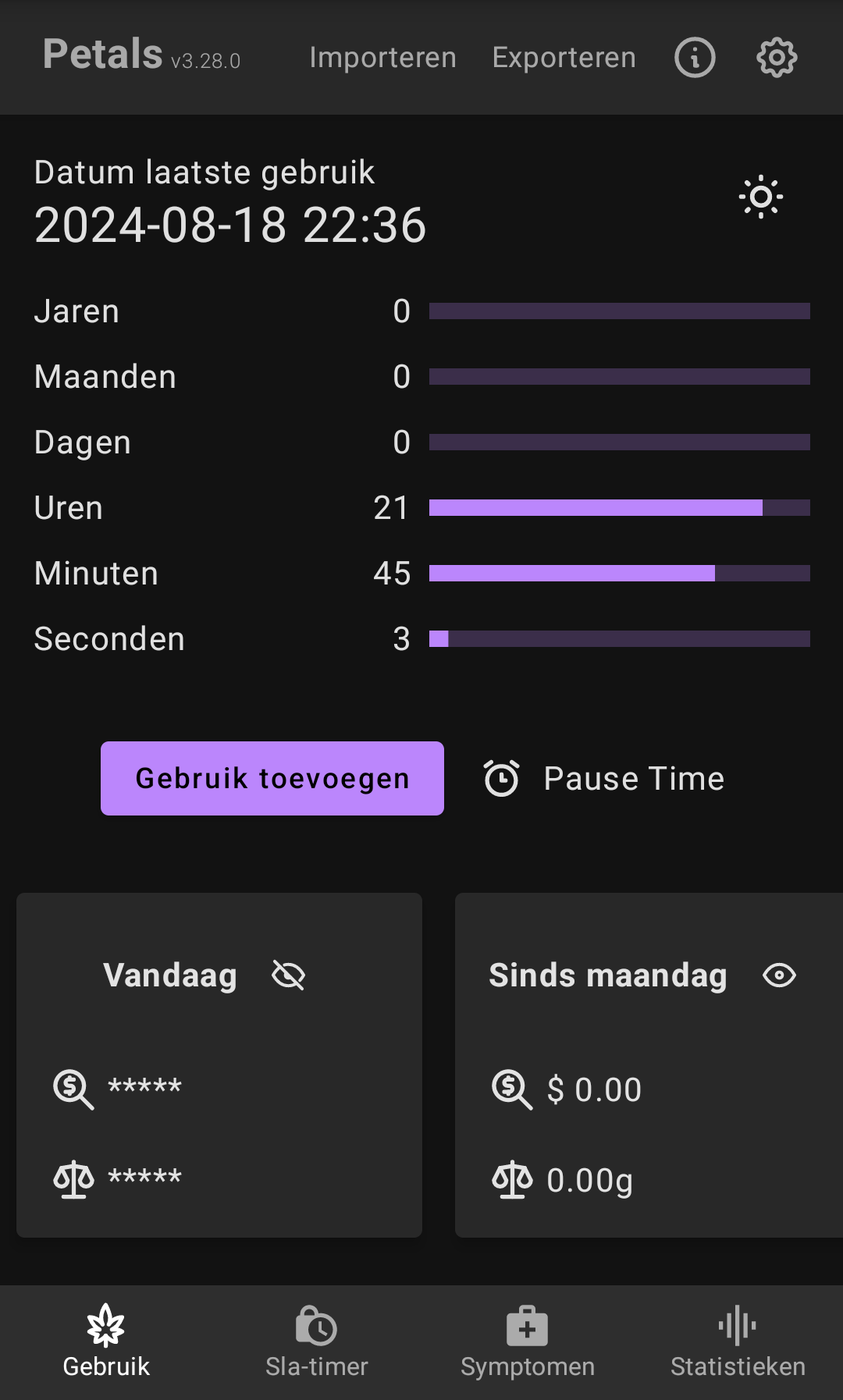Click the last use date 2024-08-18 22:36
The image size is (843, 1400).
click(230, 226)
